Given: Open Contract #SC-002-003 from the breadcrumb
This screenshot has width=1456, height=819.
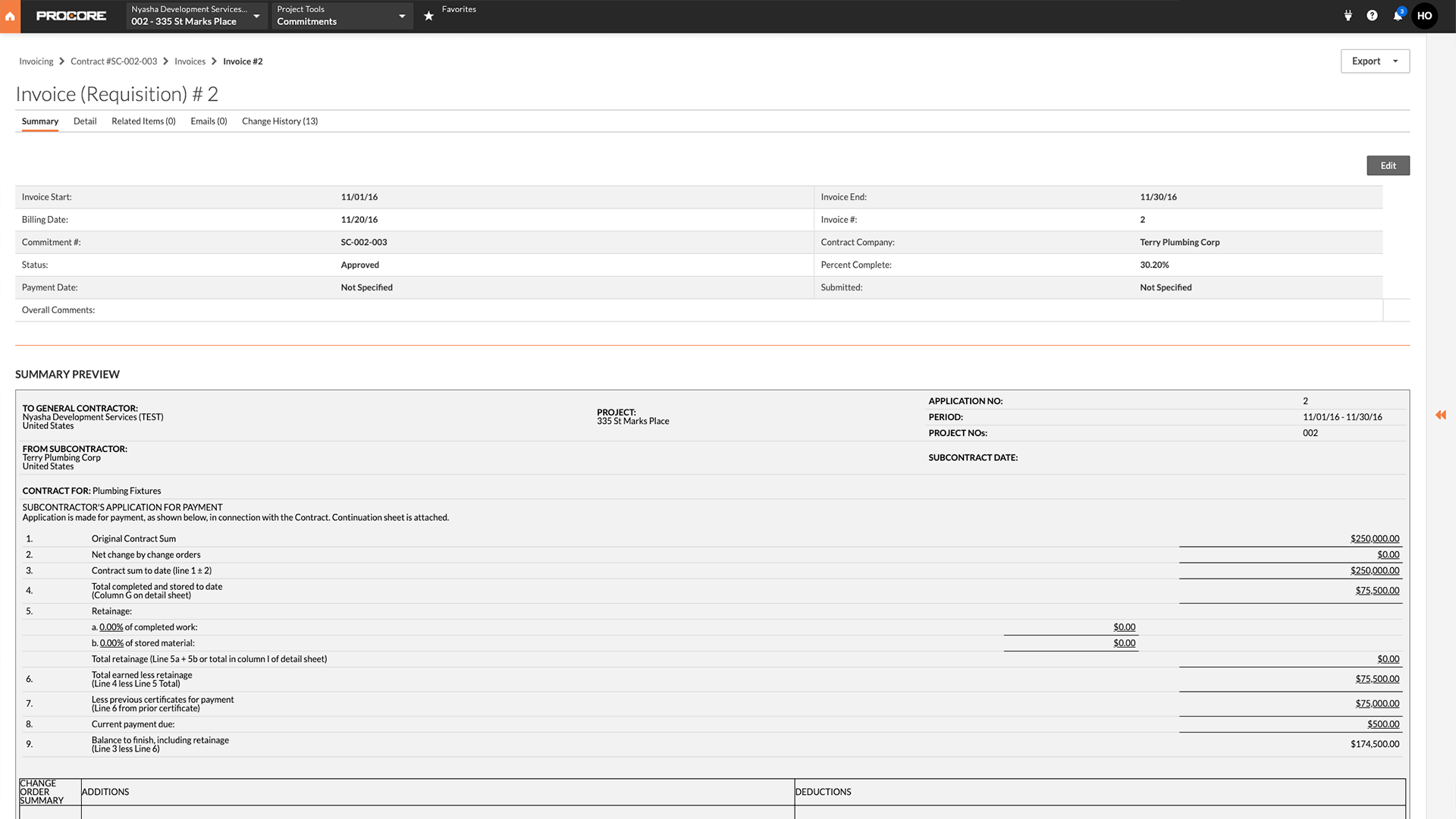Looking at the screenshot, I should 114,61.
